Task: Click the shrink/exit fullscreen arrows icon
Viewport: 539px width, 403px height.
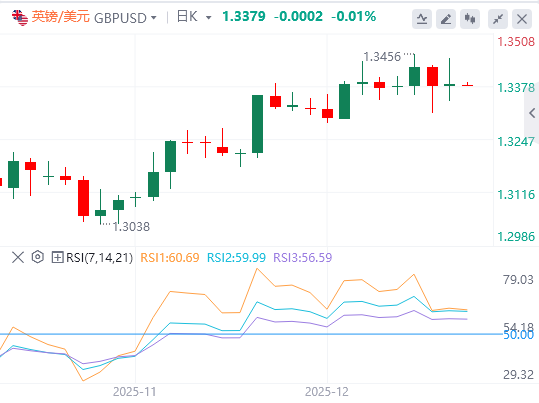Action: [498, 19]
